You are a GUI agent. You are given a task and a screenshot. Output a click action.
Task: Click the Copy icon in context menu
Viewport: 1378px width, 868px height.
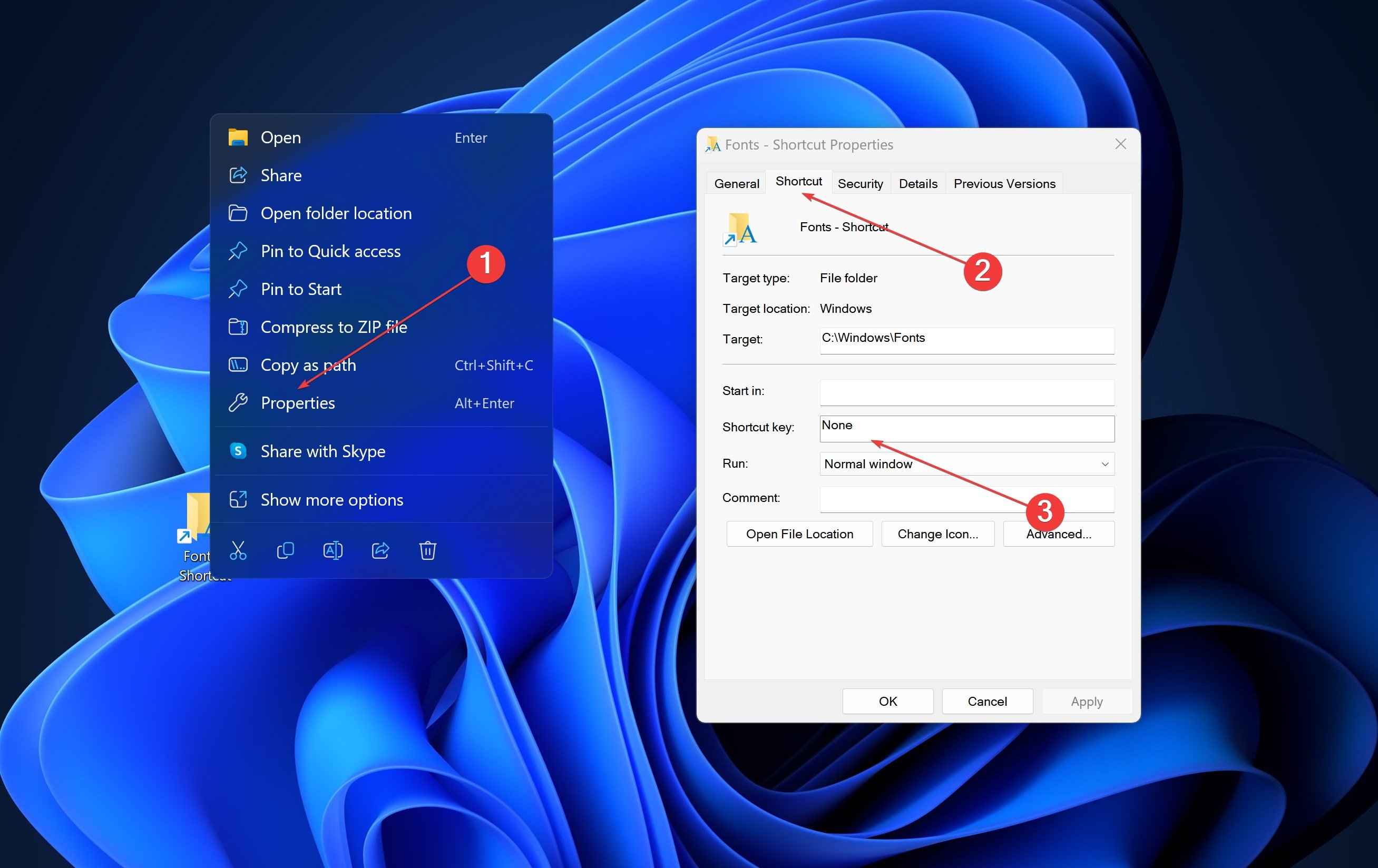pos(286,550)
